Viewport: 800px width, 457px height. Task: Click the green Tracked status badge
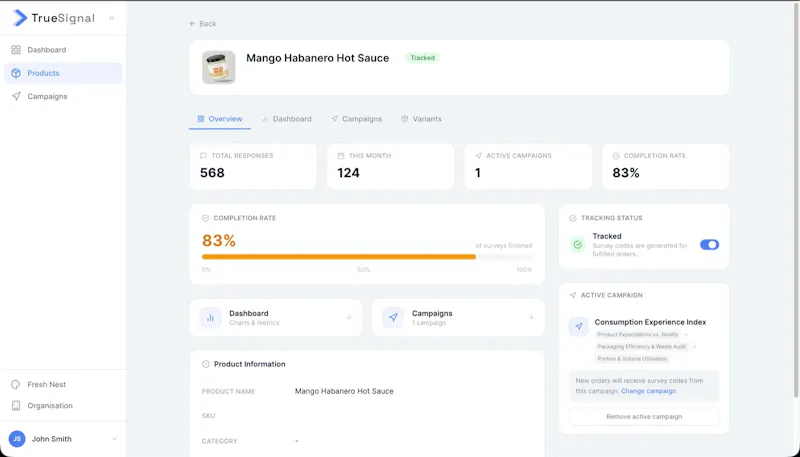422,58
